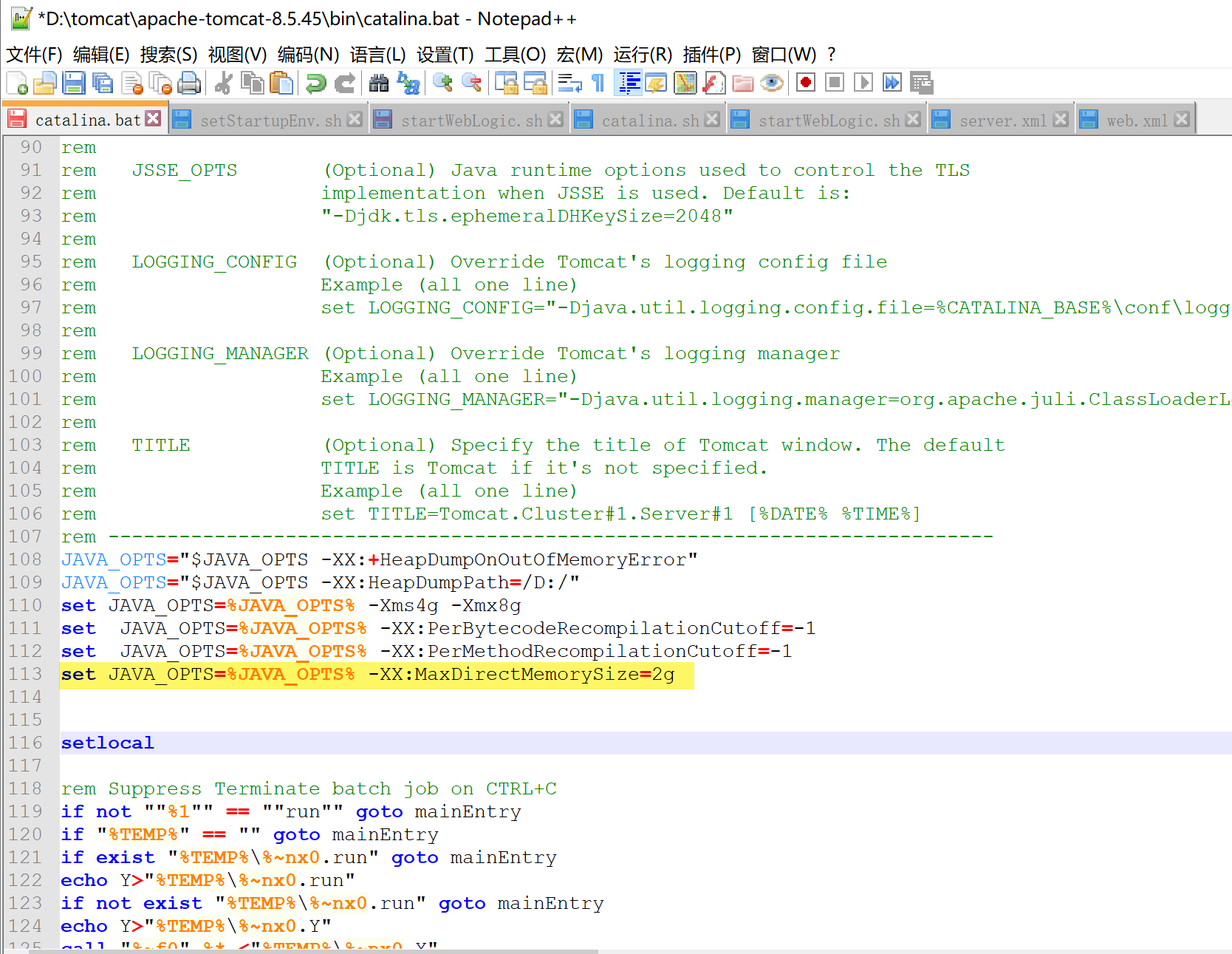Start macro recording with the red dot
This screenshot has width=1232, height=954.
[x=806, y=83]
